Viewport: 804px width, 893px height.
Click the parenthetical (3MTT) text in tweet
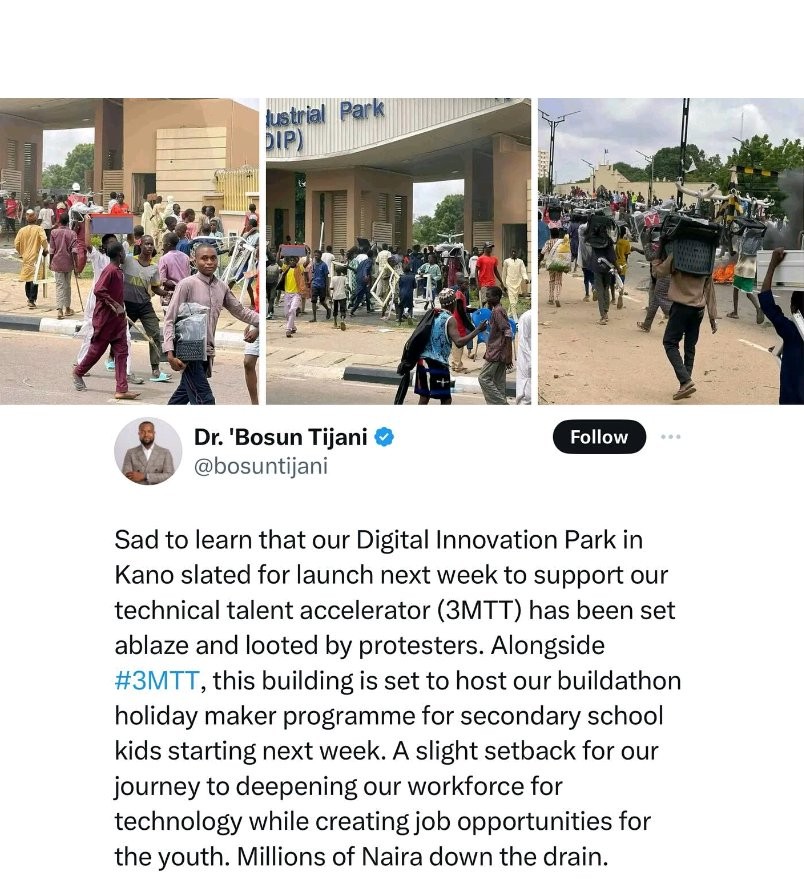coord(479,611)
